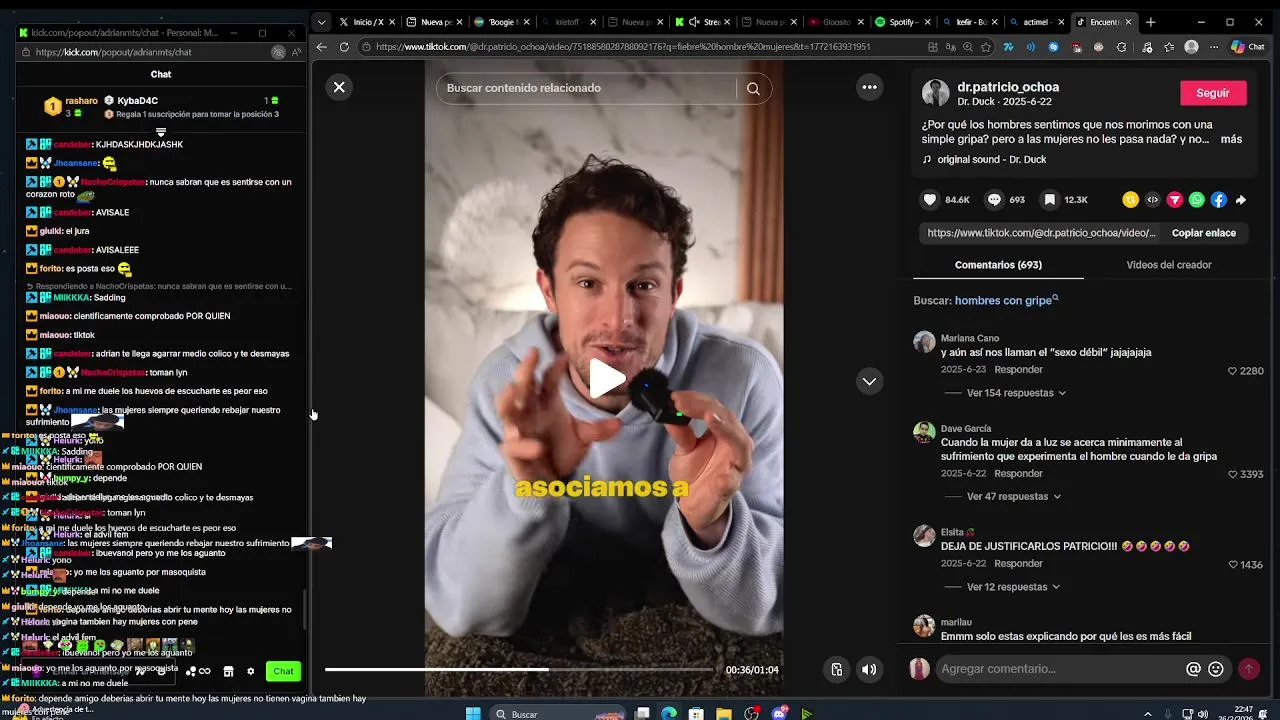Like the video with heart icon
Viewport: 1280px width, 720px height.
pyautogui.click(x=930, y=200)
